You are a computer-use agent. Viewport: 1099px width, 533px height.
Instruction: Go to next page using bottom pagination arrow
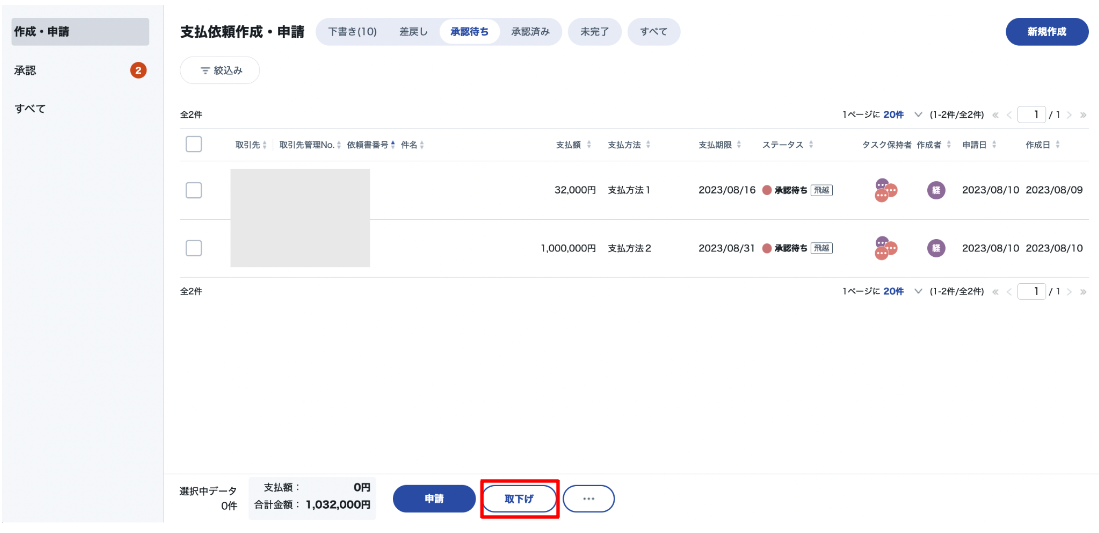(x=1070, y=291)
